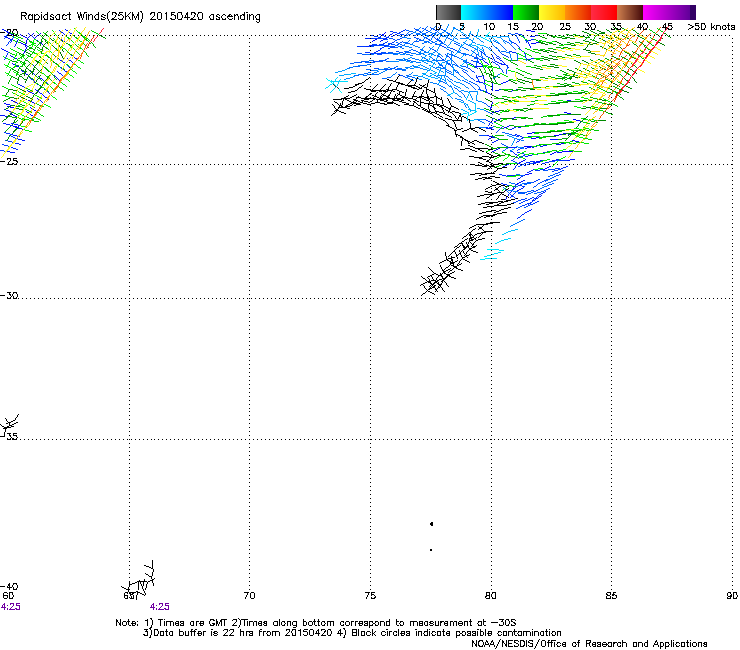Click the 90 longitude axis label
The height and width of the screenshot is (650, 740).
coord(732,596)
